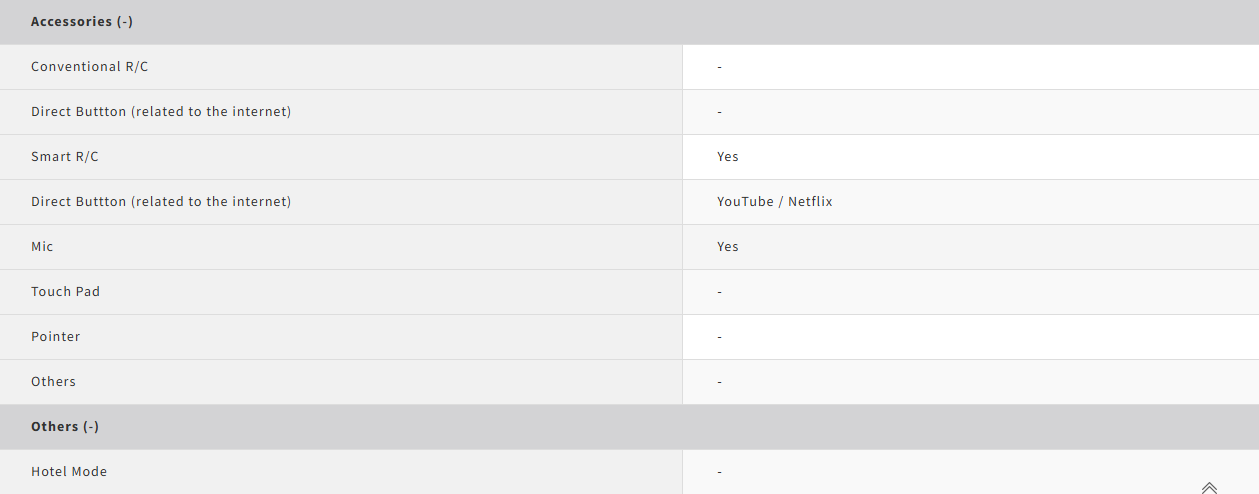This screenshot has width=1259, height=494.
Task: Click the dash value for Hotel Mode
Action: [x=720, y=472]
